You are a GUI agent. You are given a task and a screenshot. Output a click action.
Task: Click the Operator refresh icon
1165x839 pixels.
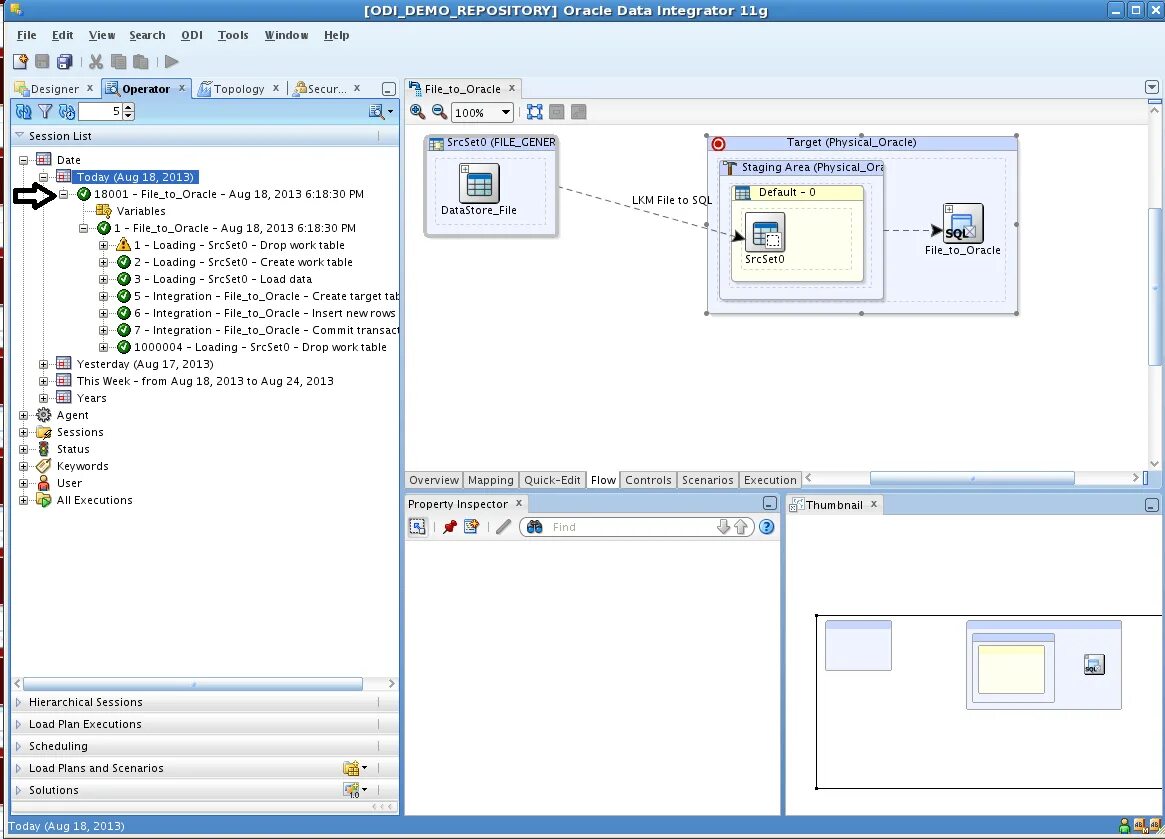tap(24, 111)
